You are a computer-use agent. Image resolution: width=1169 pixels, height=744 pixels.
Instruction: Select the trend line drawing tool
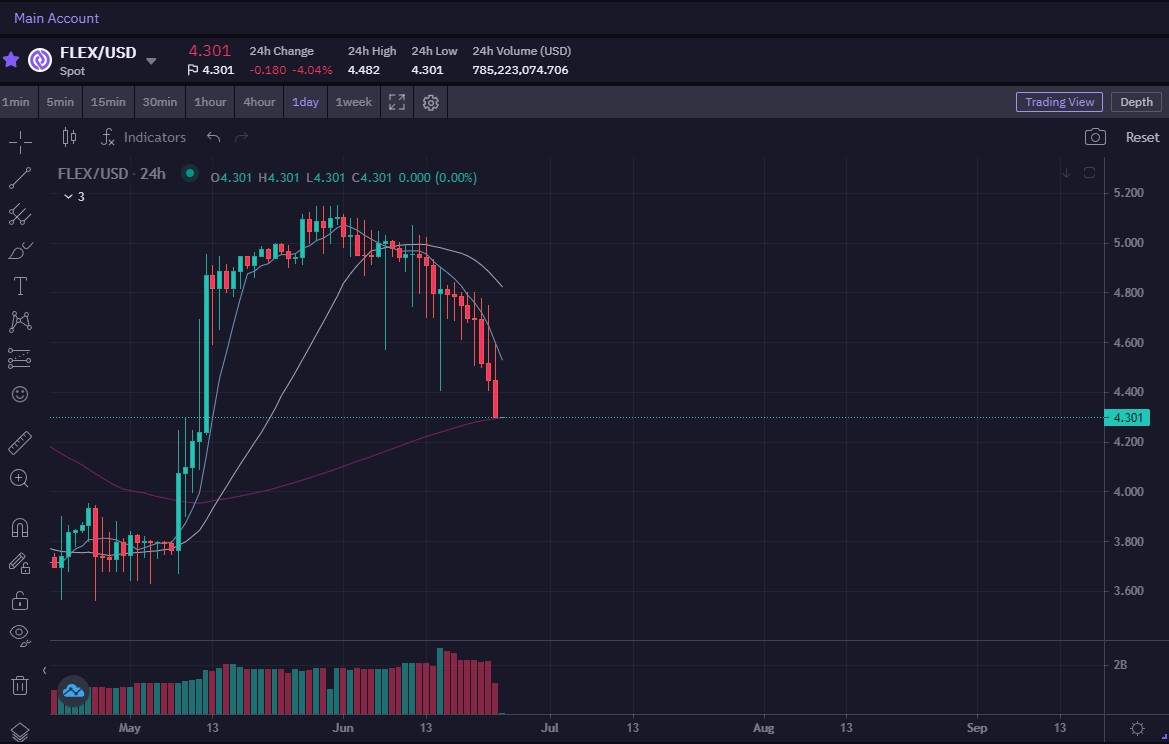(x=20, y=178)
